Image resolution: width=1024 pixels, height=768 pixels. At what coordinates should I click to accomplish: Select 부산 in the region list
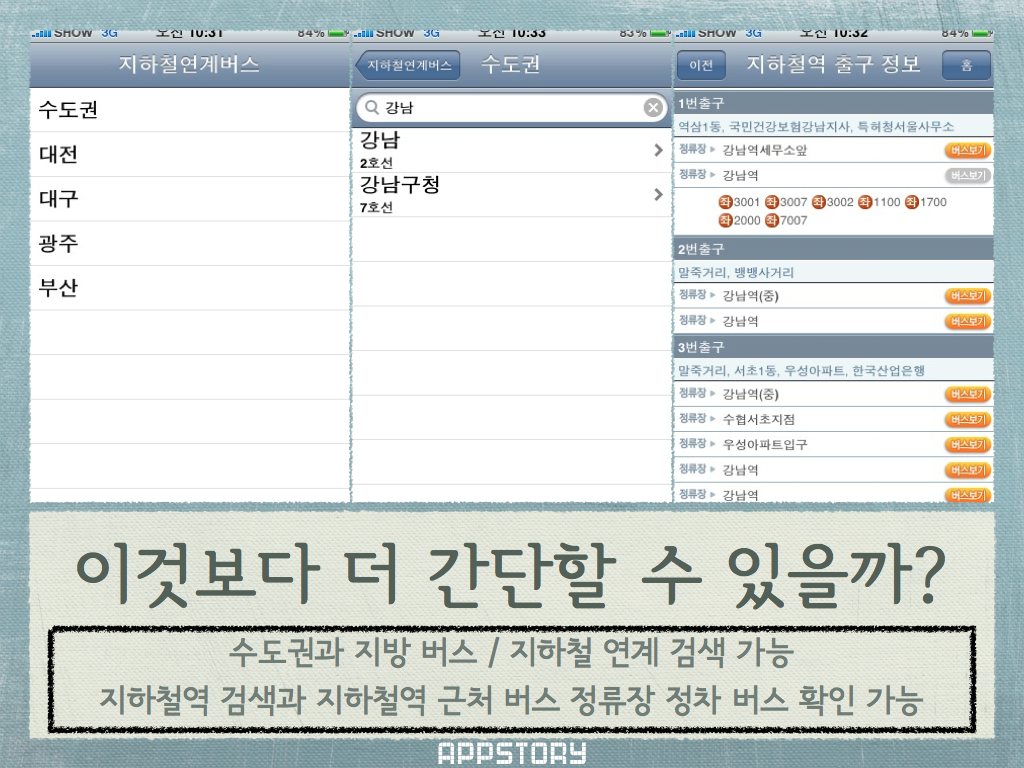coord(58,288)
